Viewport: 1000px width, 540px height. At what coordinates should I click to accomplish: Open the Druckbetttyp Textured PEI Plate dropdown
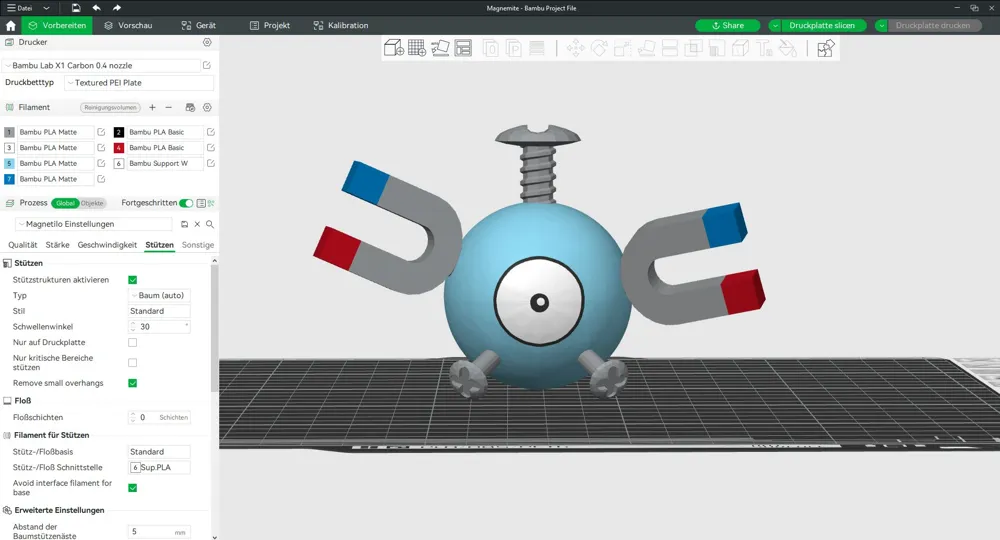138,82
